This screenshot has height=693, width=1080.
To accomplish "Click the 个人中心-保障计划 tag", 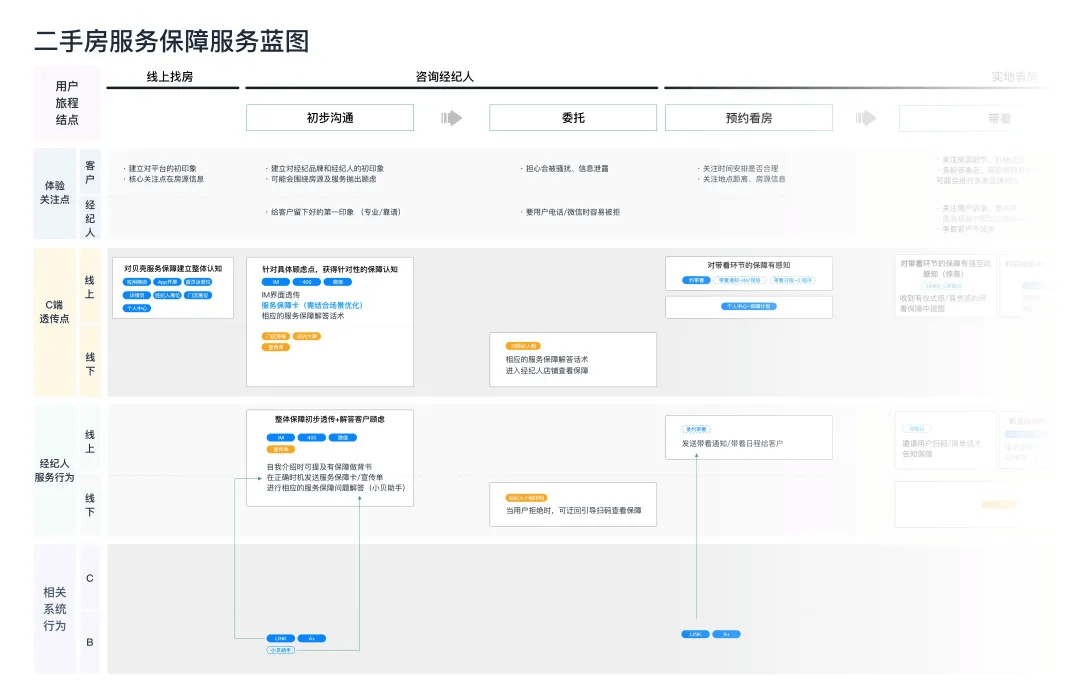I will 749,306.
